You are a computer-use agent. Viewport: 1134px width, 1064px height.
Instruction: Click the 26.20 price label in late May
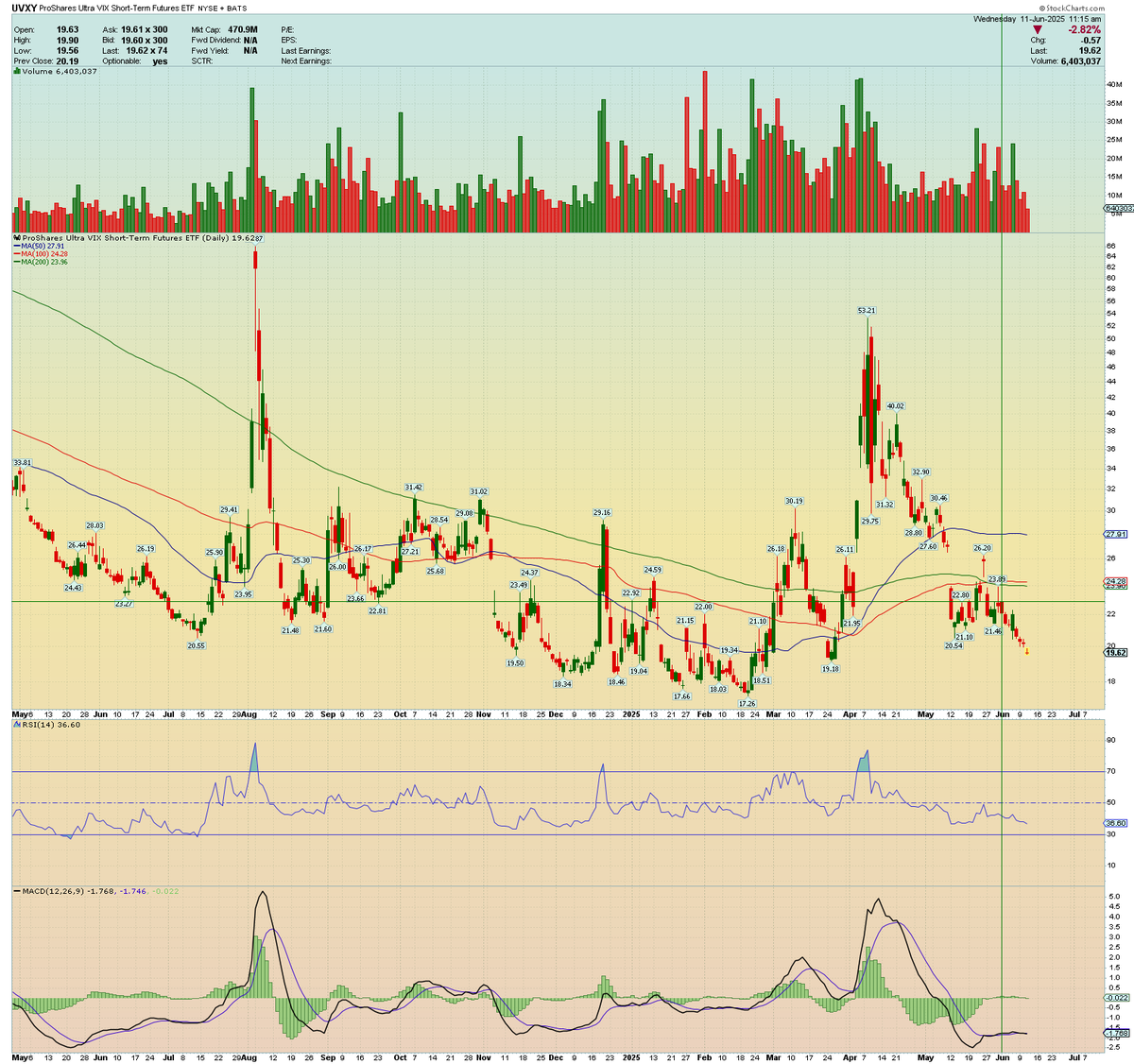click(983, 548)
